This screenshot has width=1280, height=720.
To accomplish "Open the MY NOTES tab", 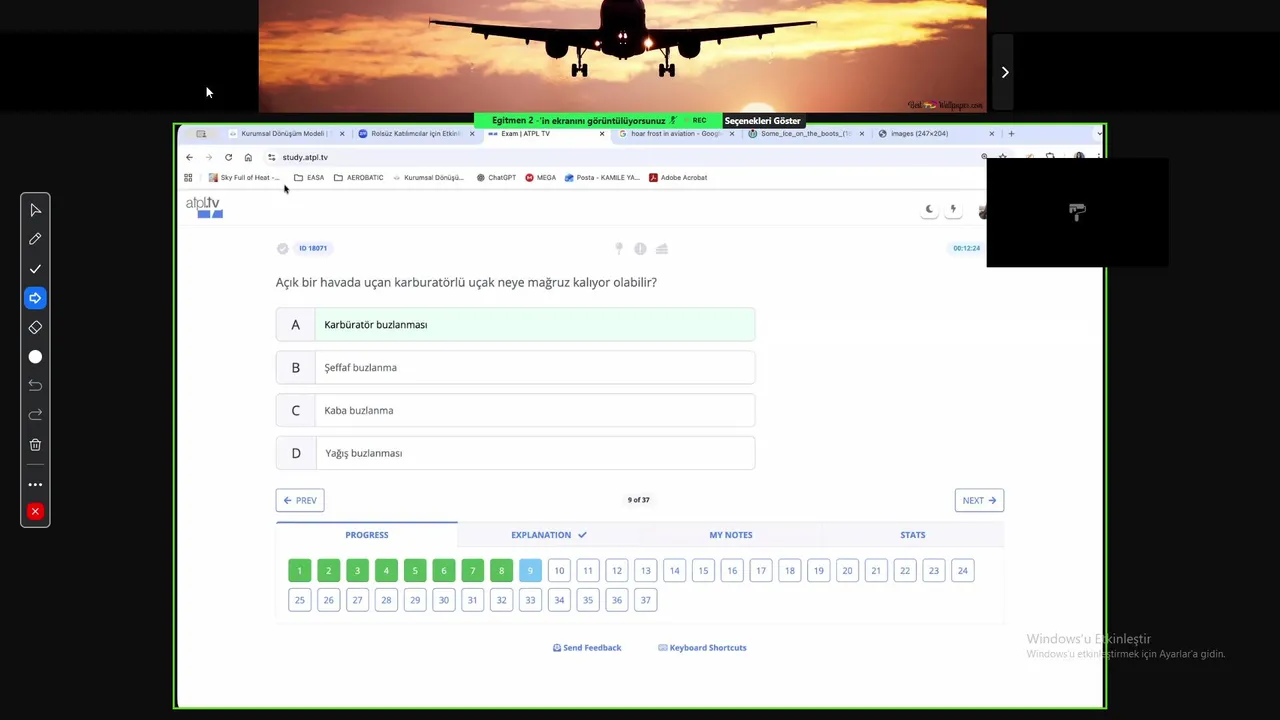I will (x=731, y=535).
